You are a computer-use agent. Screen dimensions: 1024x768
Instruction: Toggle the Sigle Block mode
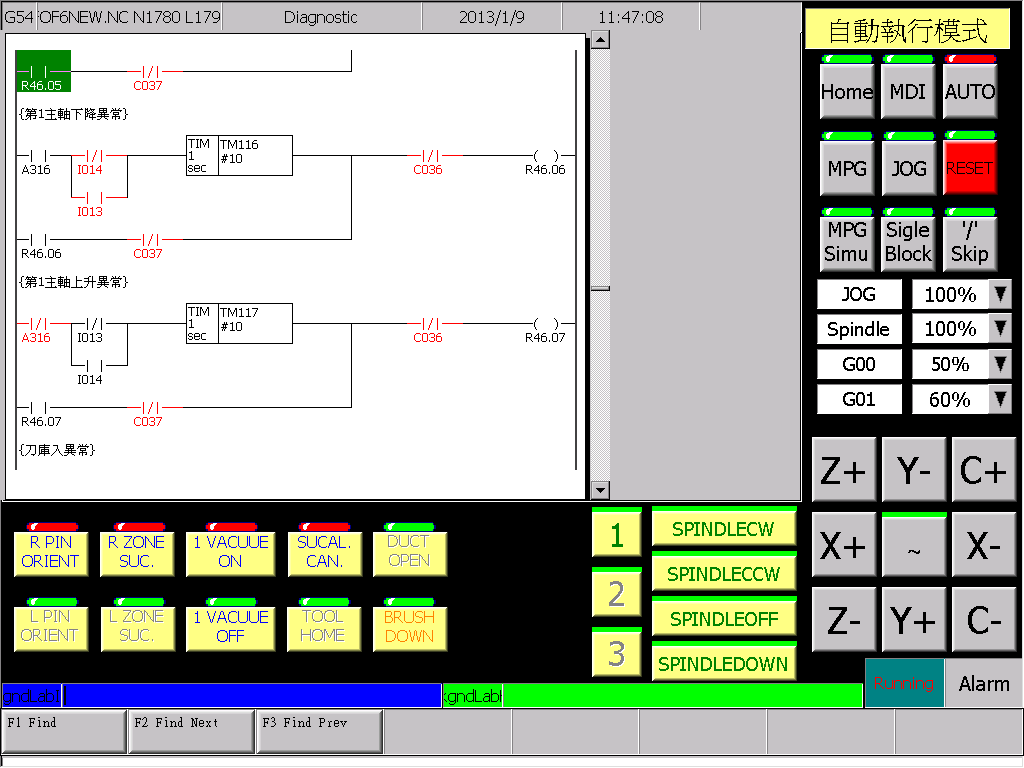[908, 240]
